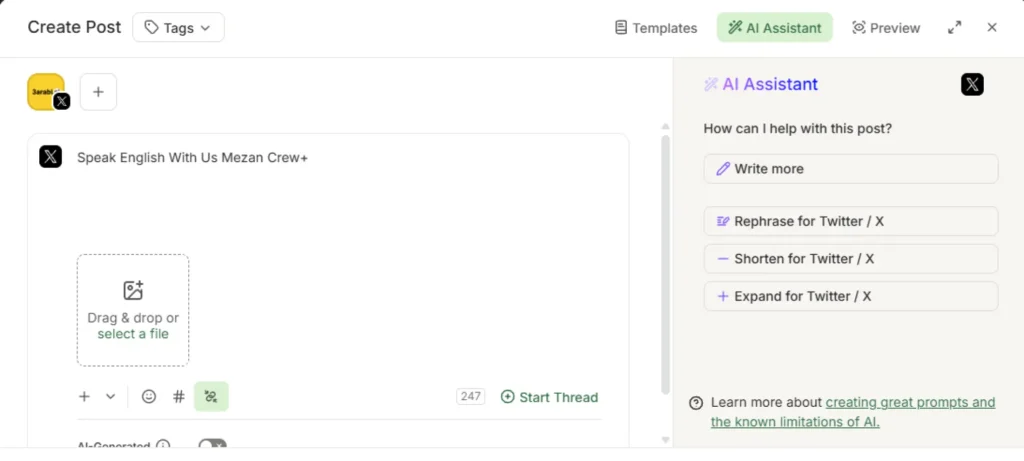Expand the chevron next to plus icon
The image size is (1024, 461).
tap(110, 396)
